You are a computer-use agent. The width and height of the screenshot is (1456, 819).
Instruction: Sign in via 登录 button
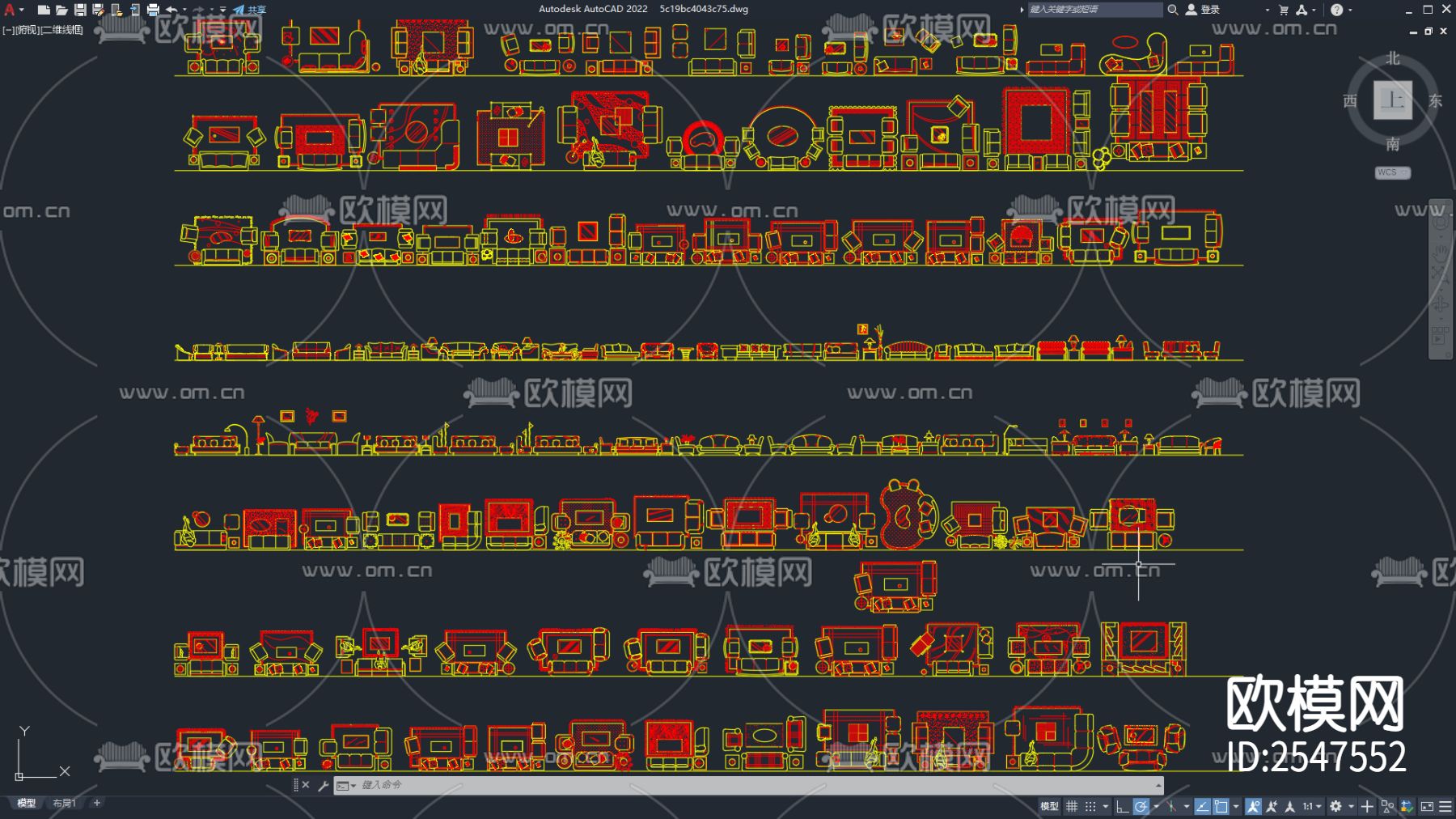pos(1203,10)
